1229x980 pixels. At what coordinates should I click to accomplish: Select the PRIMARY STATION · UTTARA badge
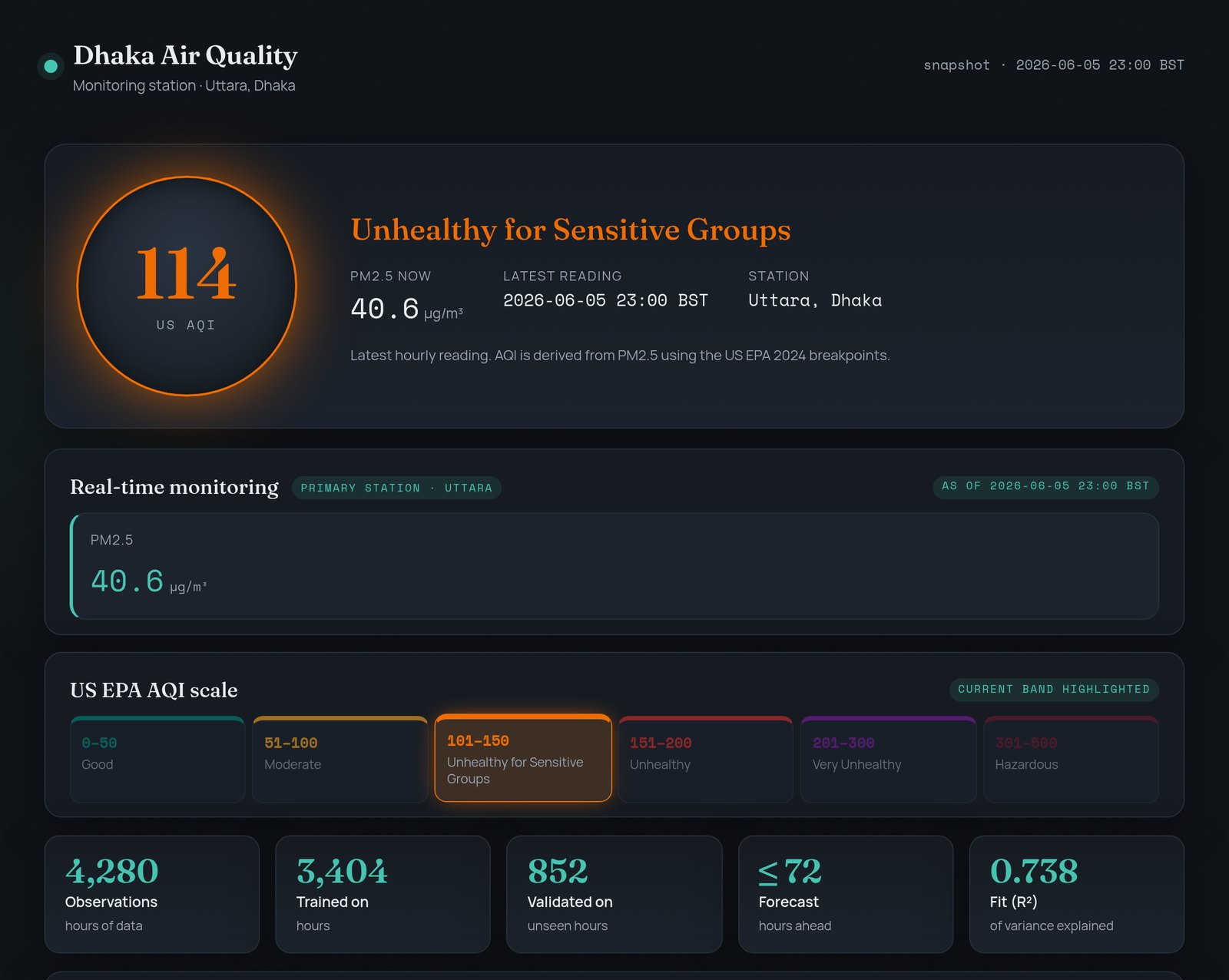(x=396, y=488)
